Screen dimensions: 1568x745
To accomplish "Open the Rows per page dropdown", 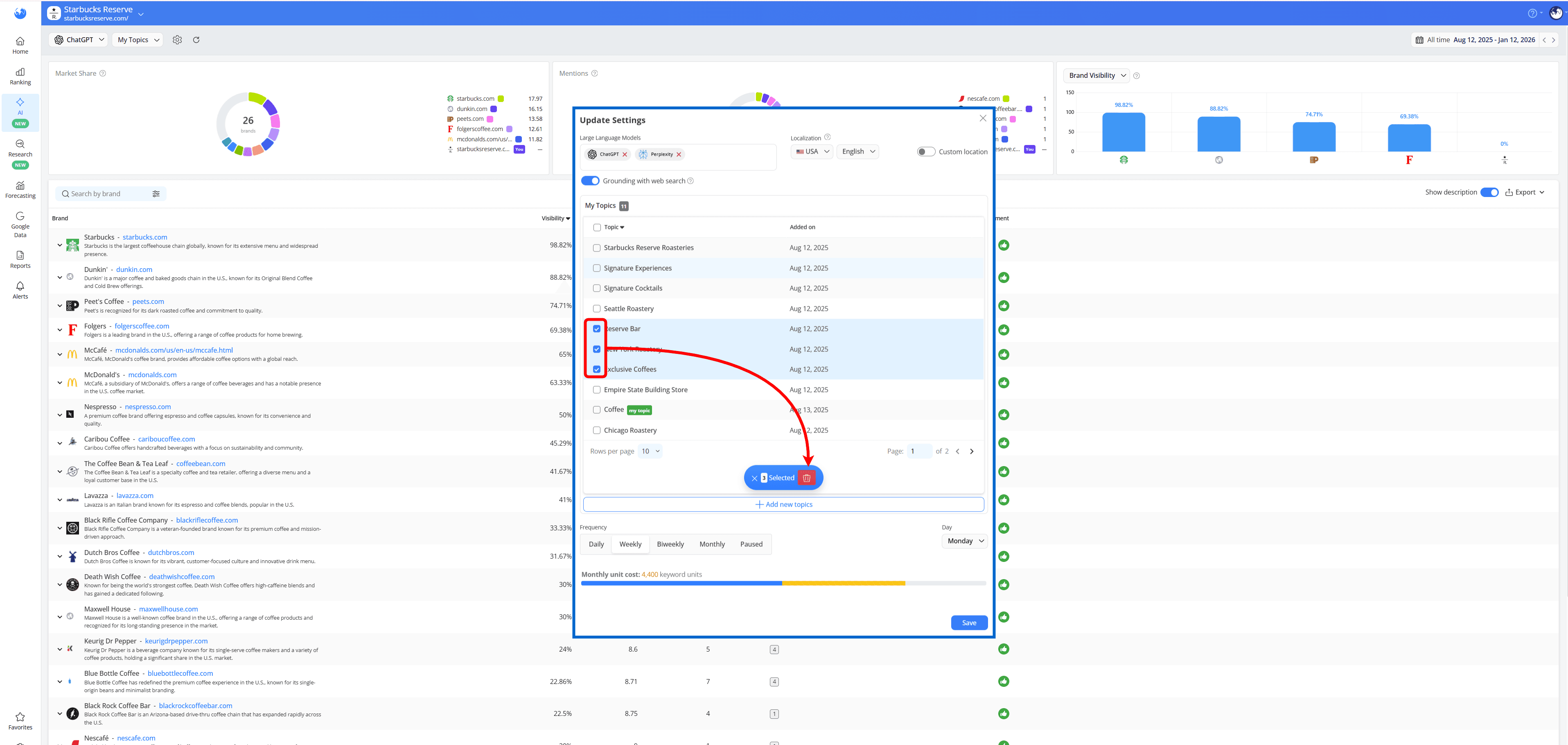I will (x=650, y=451).
